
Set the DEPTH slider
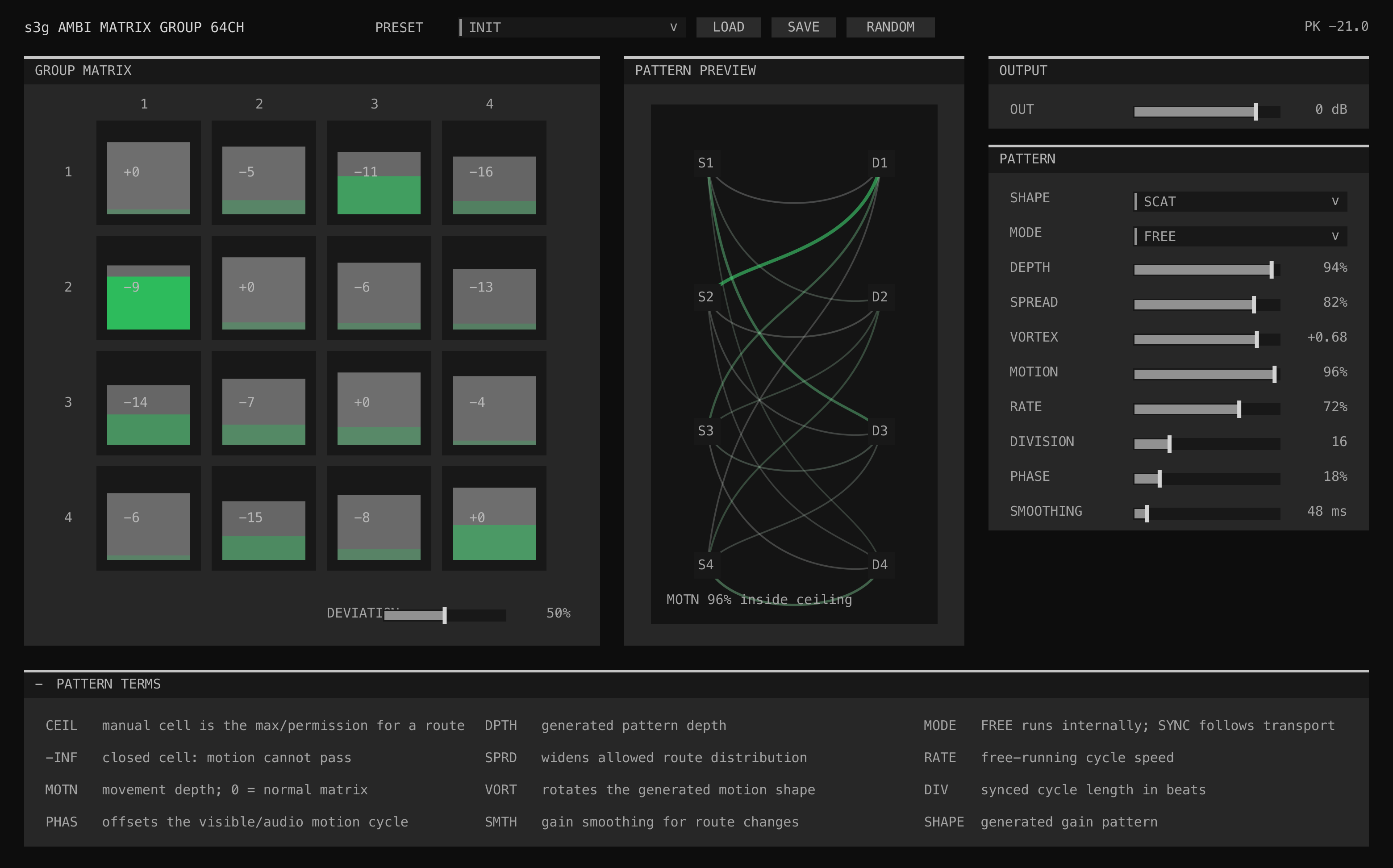(1206, 270)
